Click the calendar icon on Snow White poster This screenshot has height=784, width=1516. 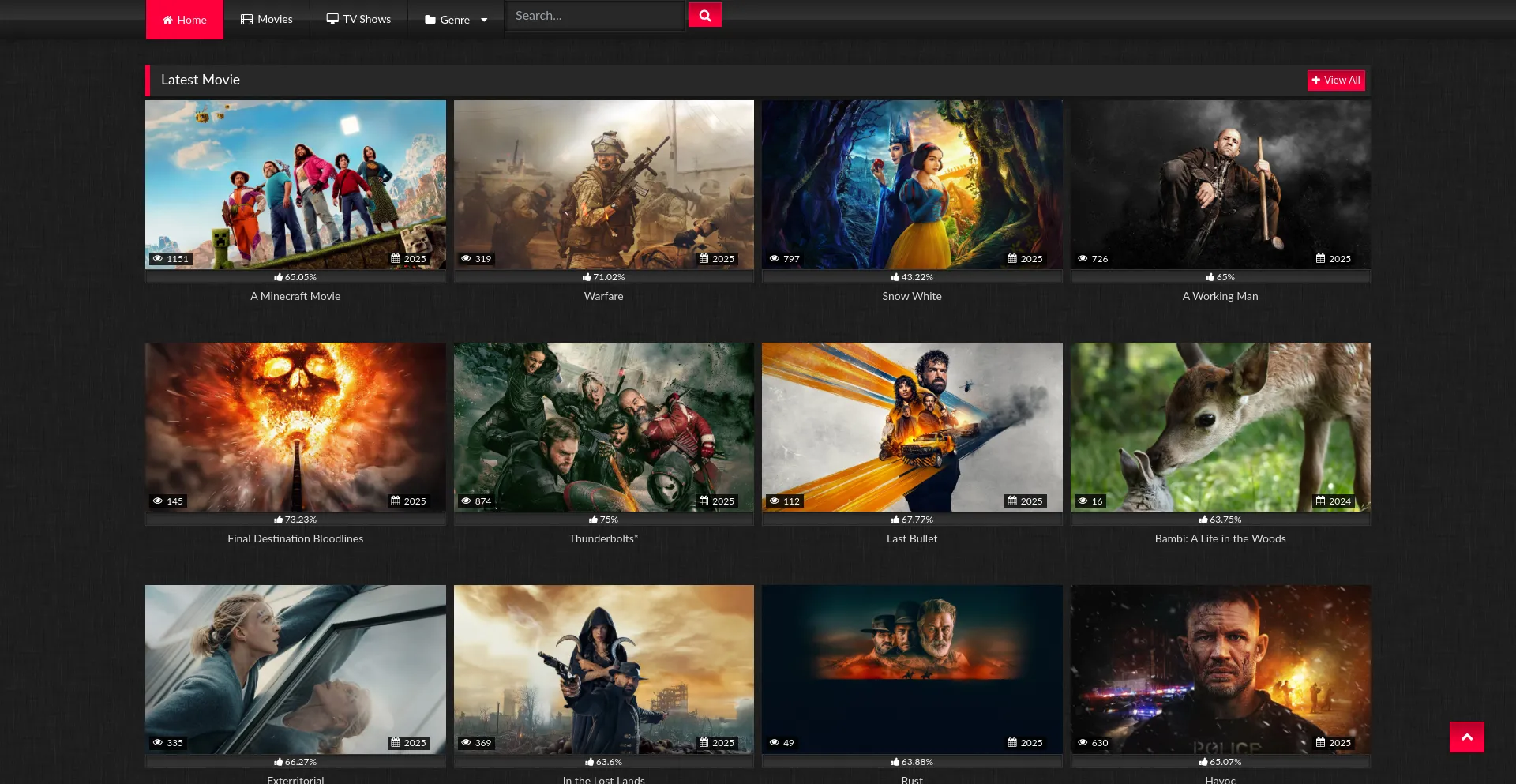click(x=1012, y=259)
